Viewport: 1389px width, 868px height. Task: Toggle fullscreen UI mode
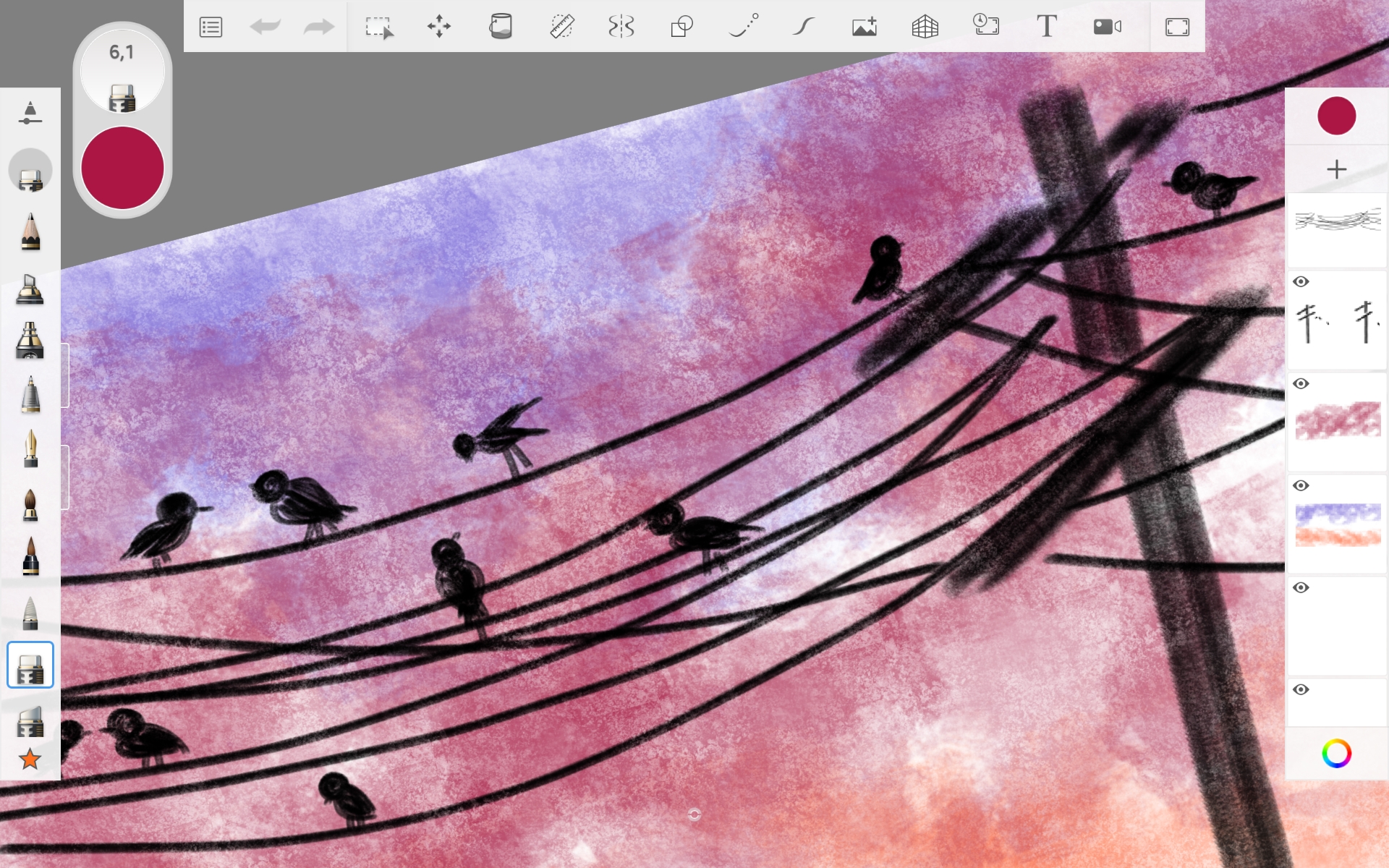[x=1177, y=27]
